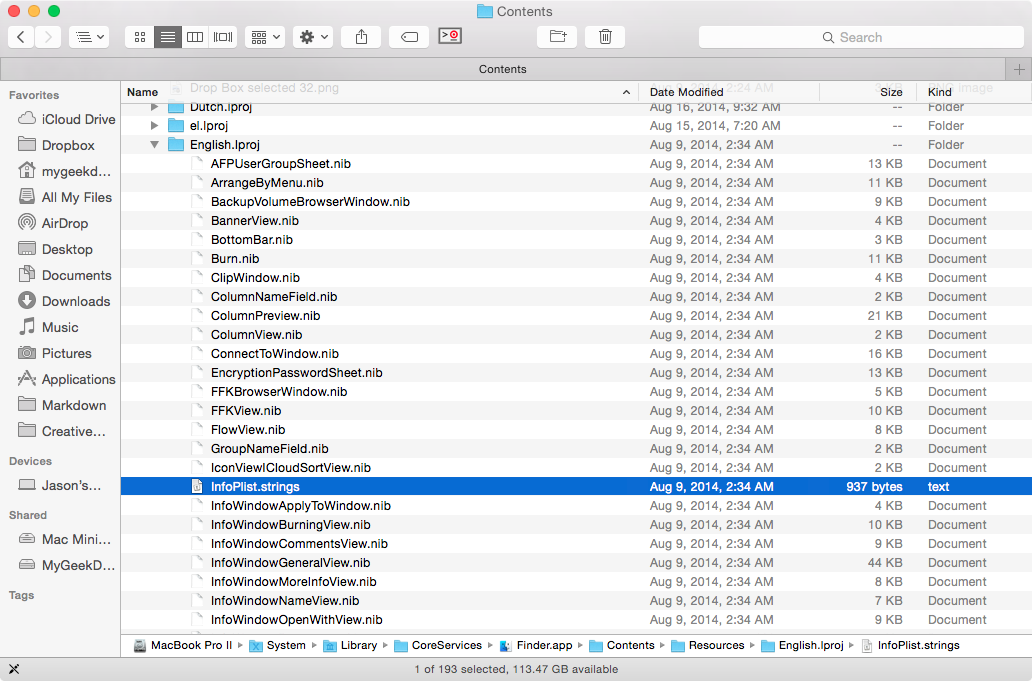Click the Edit Tags toolbar button

pos(409,37)
